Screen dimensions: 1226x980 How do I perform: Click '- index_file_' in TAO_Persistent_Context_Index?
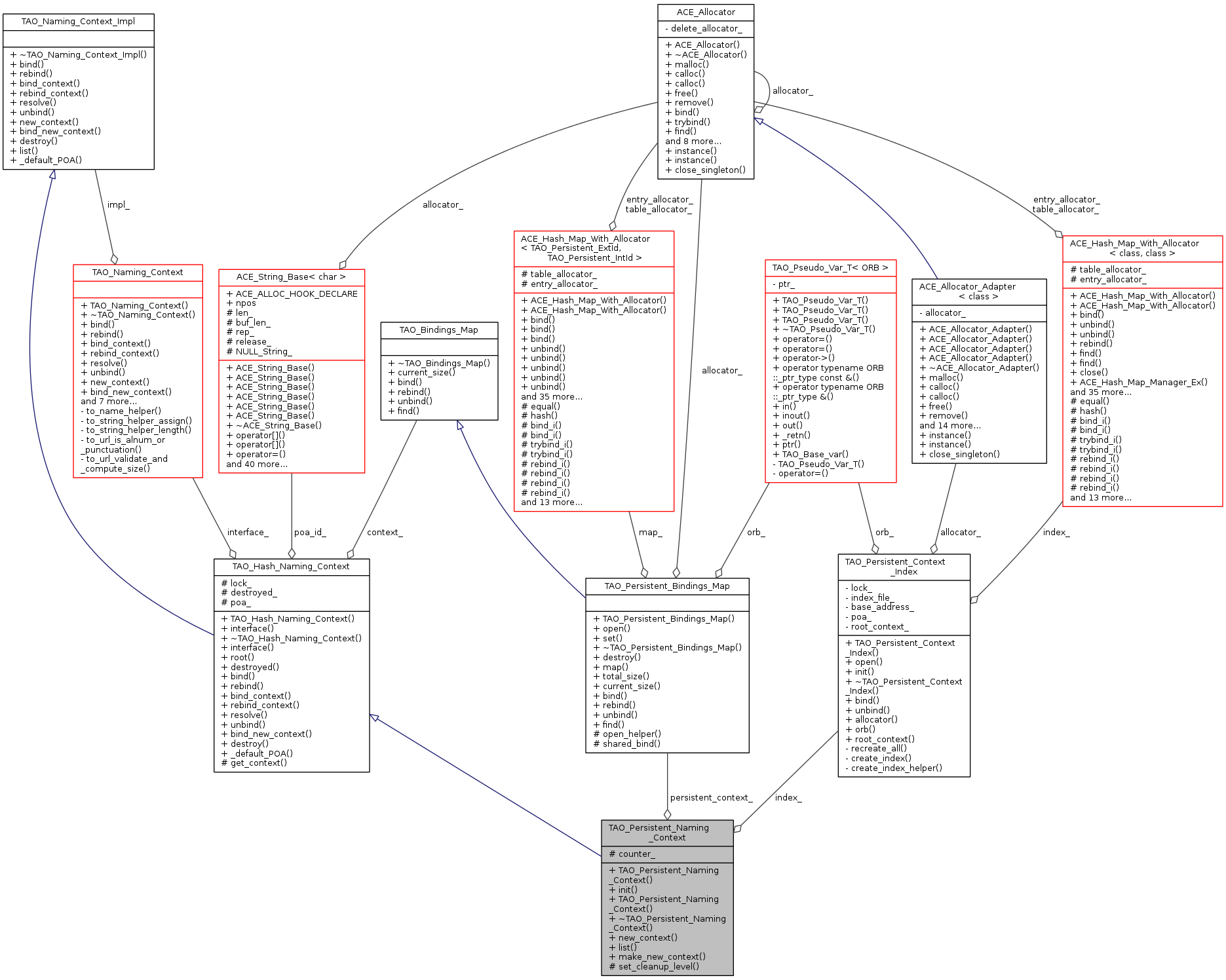[869, 598]
